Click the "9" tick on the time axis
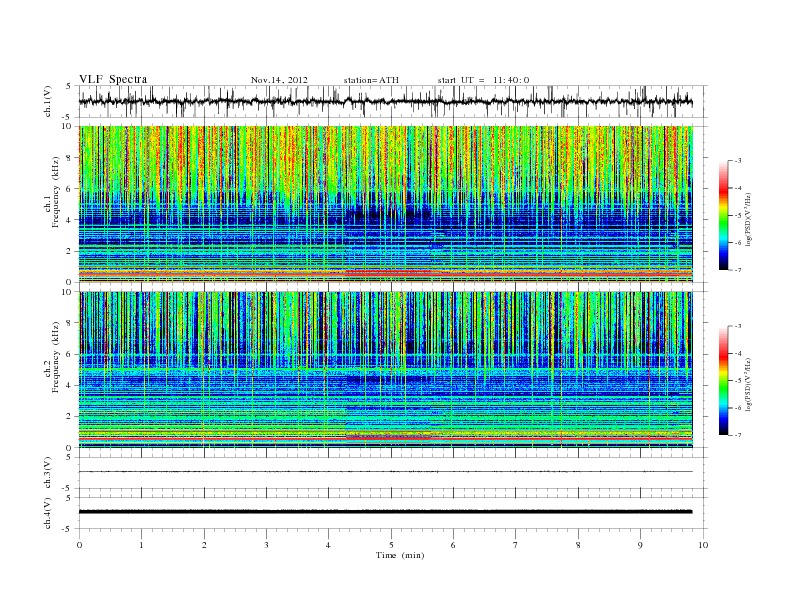The height and width of the screenshot is (612, 792). (x=640, y=545)
